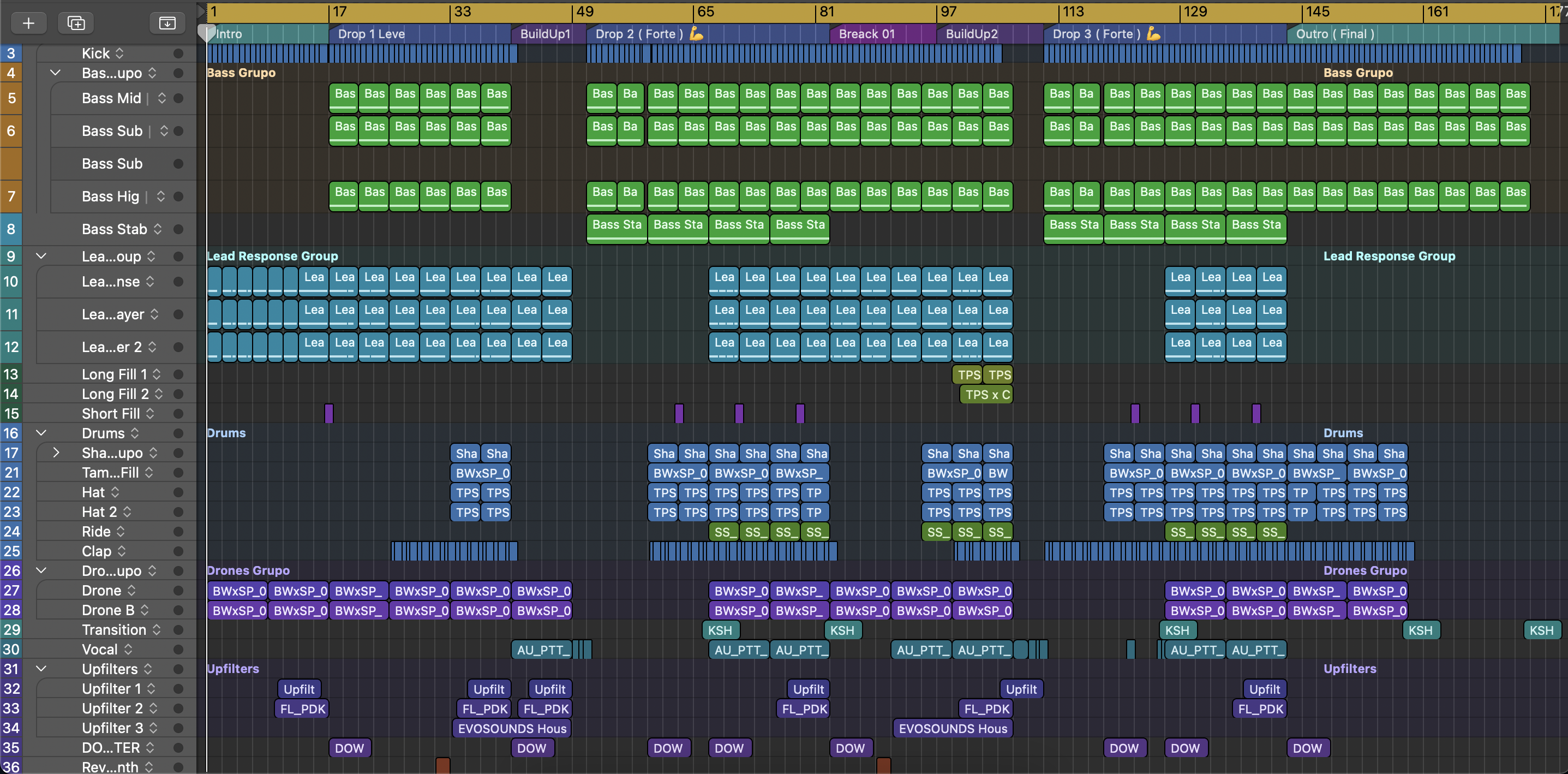Click the blue color strip of track 10

coord(11,281)
